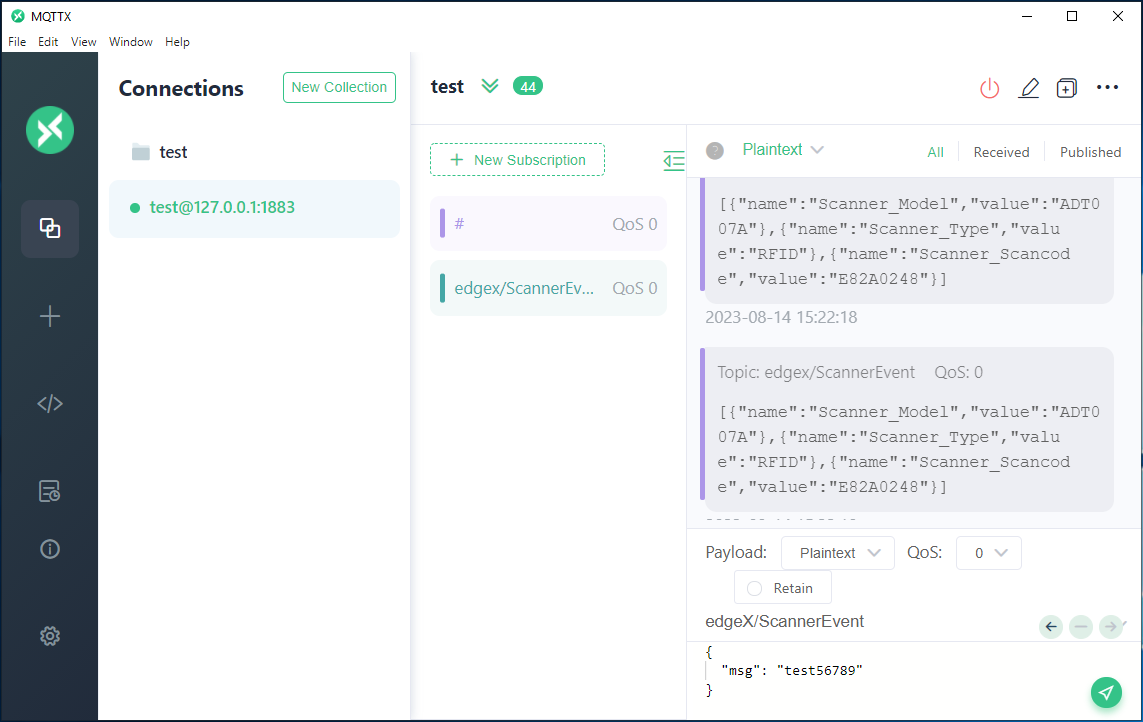The image size is (1143, 722).
Task: Open the Help menu
Action: click(177, 42)
